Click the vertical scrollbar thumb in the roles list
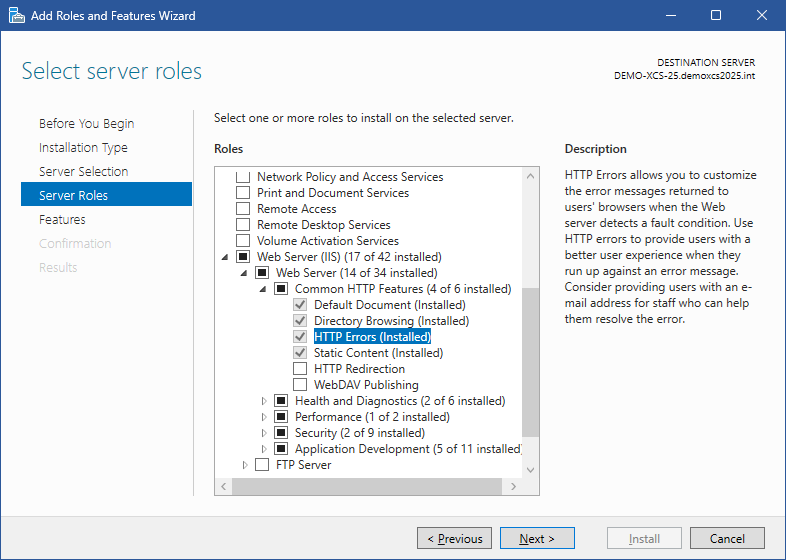 pos(530,360)
